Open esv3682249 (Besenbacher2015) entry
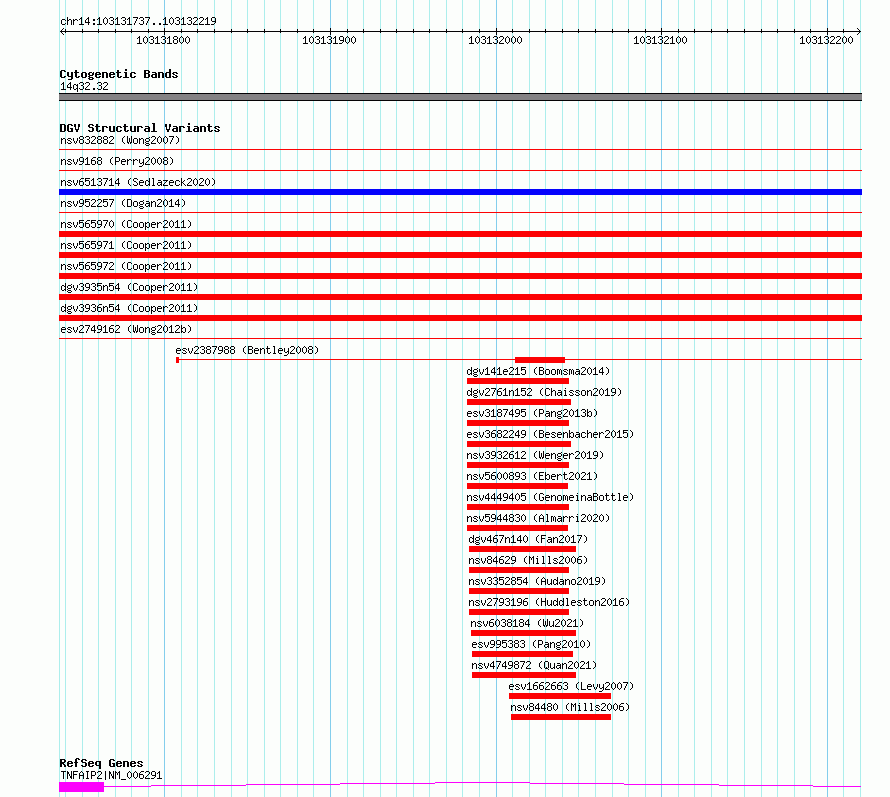 [x=550, y=434]
